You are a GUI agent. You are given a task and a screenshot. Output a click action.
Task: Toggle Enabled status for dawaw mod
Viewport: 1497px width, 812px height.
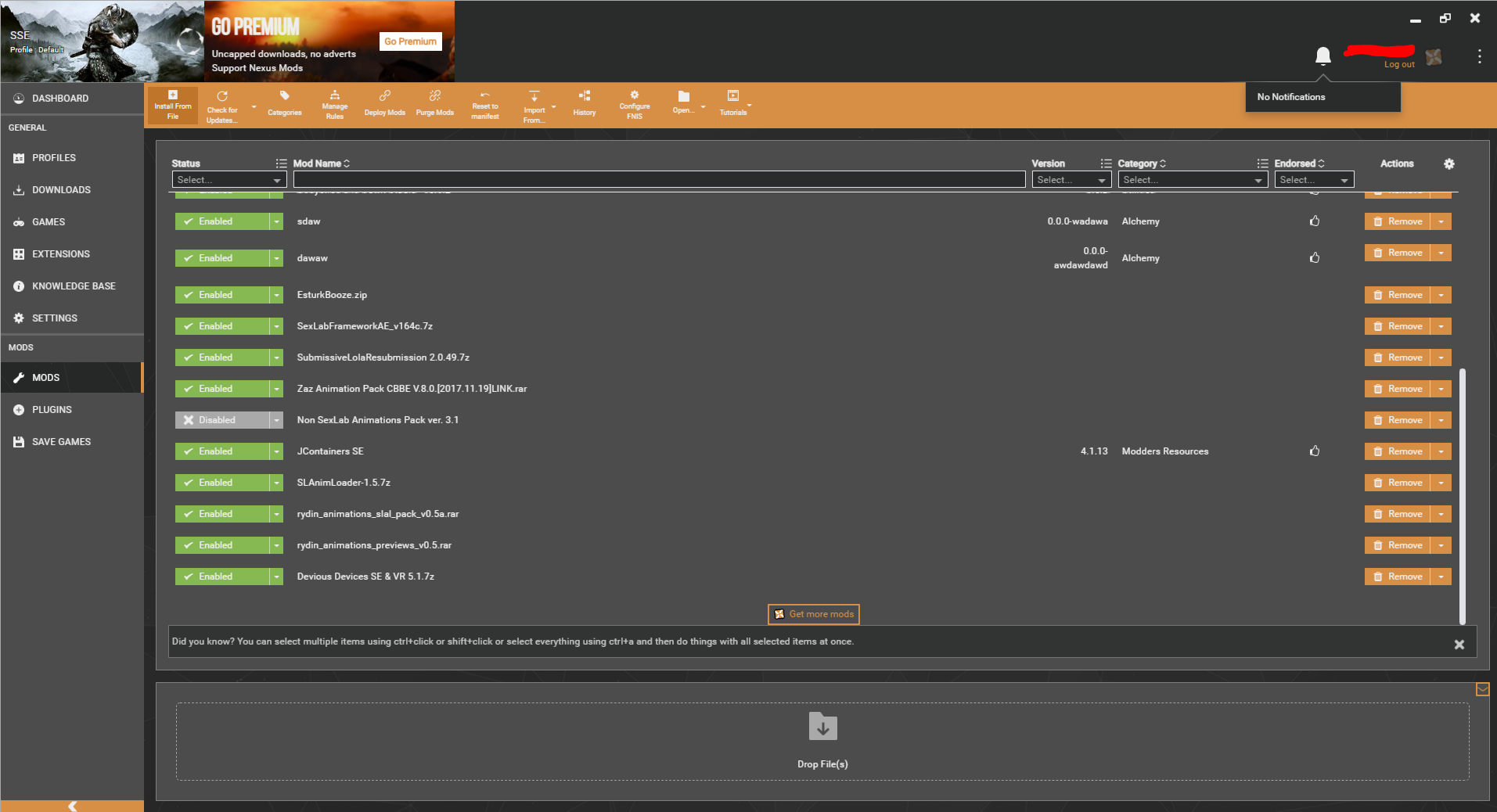click(223, 258)
